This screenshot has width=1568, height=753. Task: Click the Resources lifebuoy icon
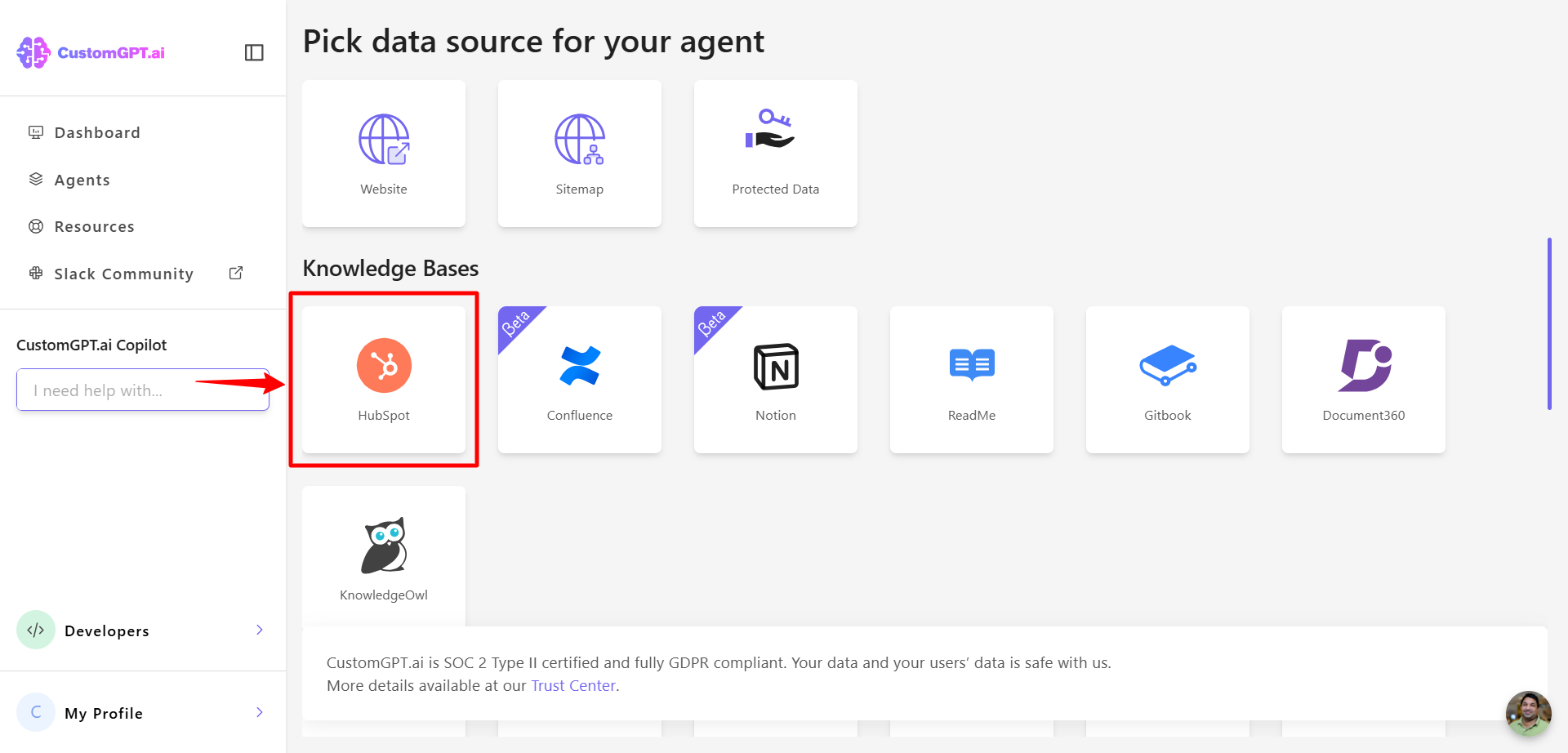(36, 226)
